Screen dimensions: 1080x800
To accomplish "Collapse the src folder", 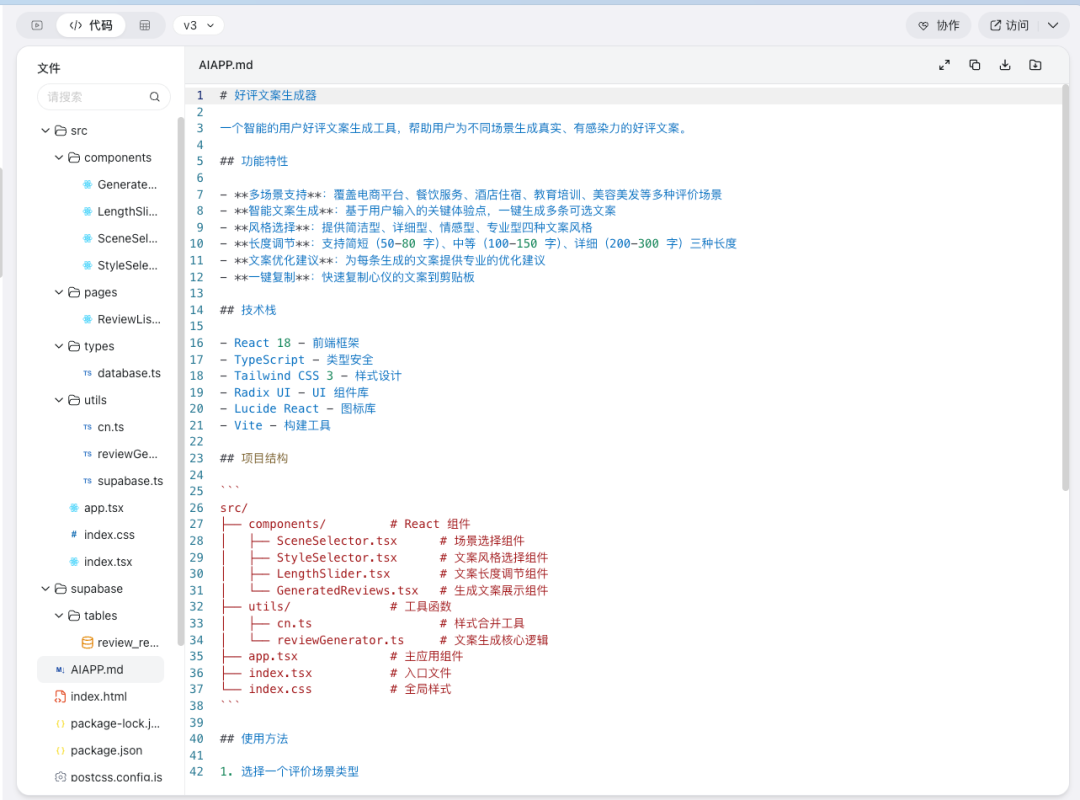I will coord(45,131).
